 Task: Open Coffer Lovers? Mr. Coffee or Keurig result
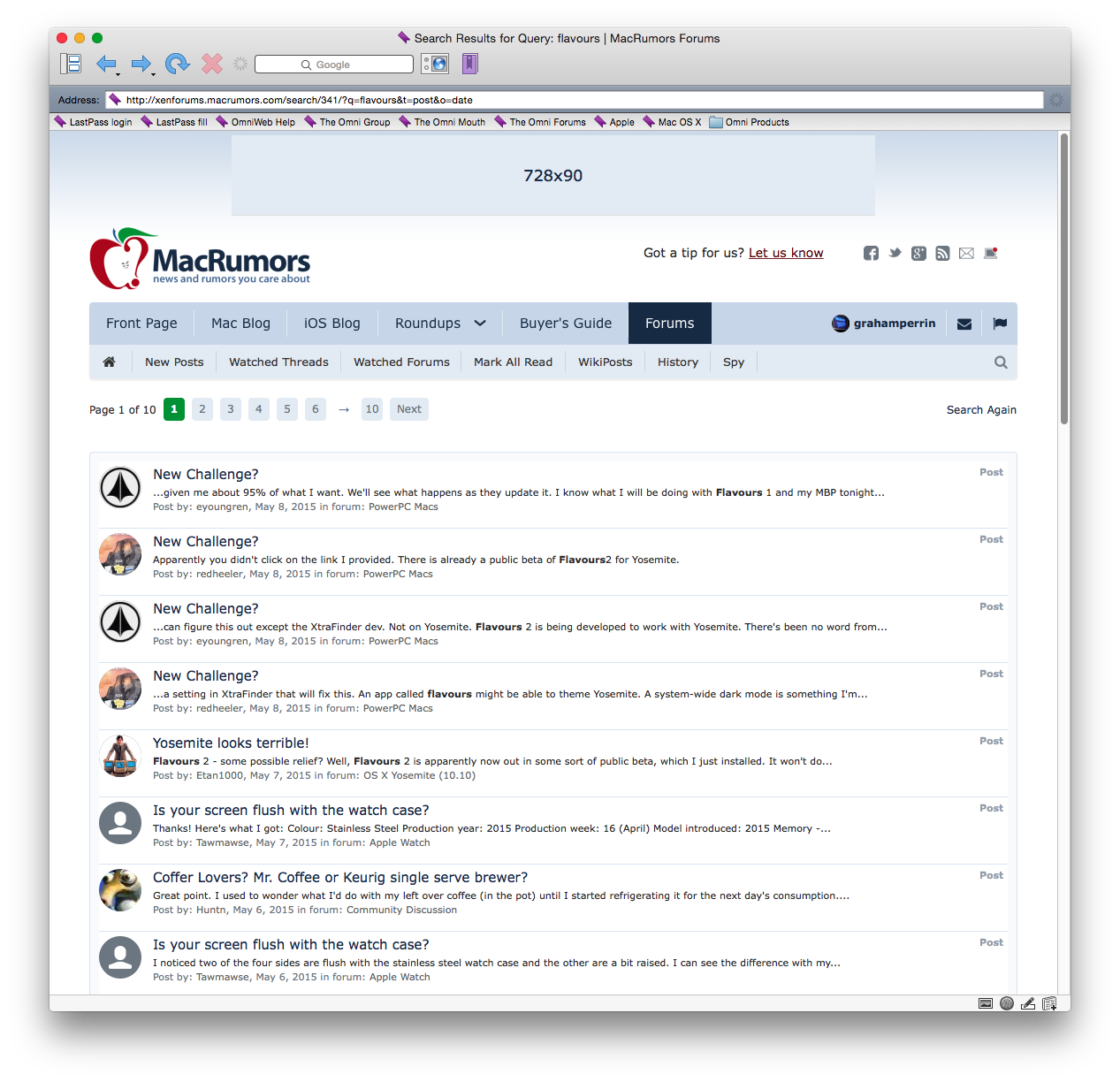click(x=340, y=878)
